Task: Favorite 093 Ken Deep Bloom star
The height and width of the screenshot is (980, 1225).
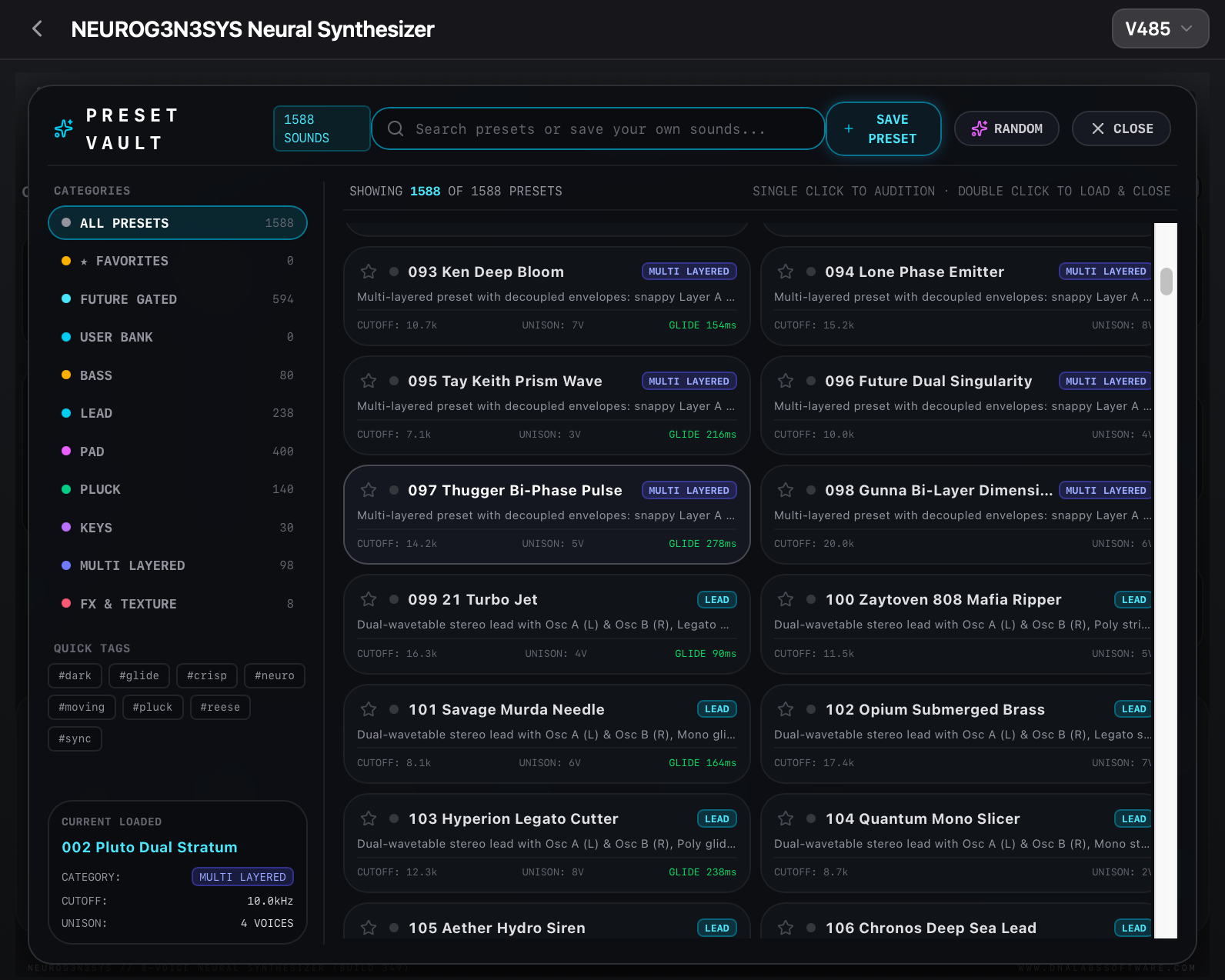Action: tap(369, 272)
